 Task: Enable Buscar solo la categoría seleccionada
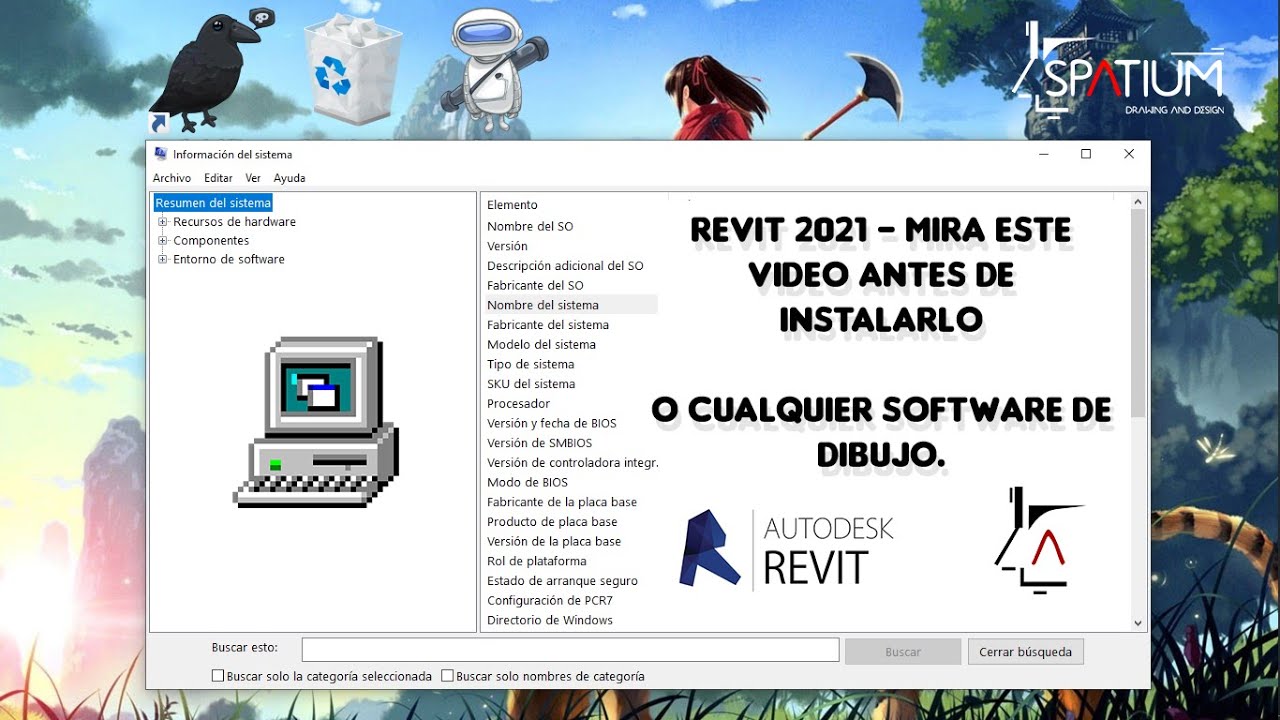[218, 676]
